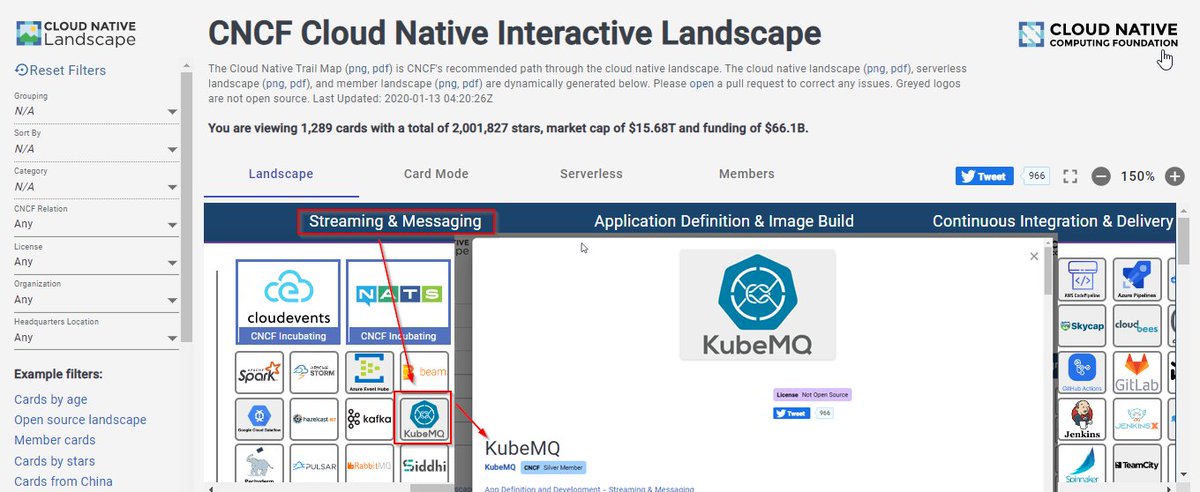The width and height of the screenshot is (1200, 492).
Task: Select the Apache Spark card
Action: [x=260, y=372]
